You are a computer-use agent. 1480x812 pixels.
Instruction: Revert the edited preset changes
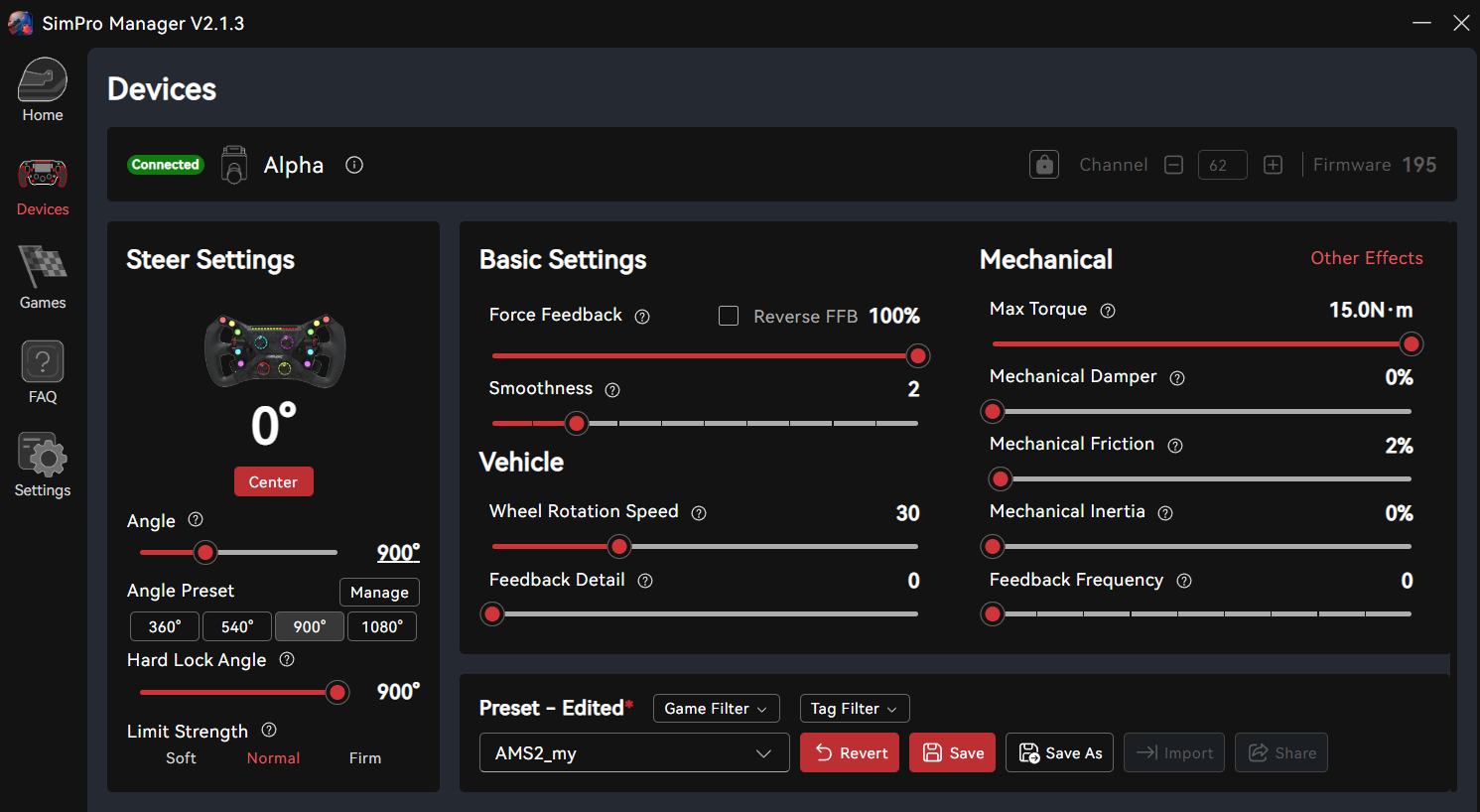(x=850, y=753)
